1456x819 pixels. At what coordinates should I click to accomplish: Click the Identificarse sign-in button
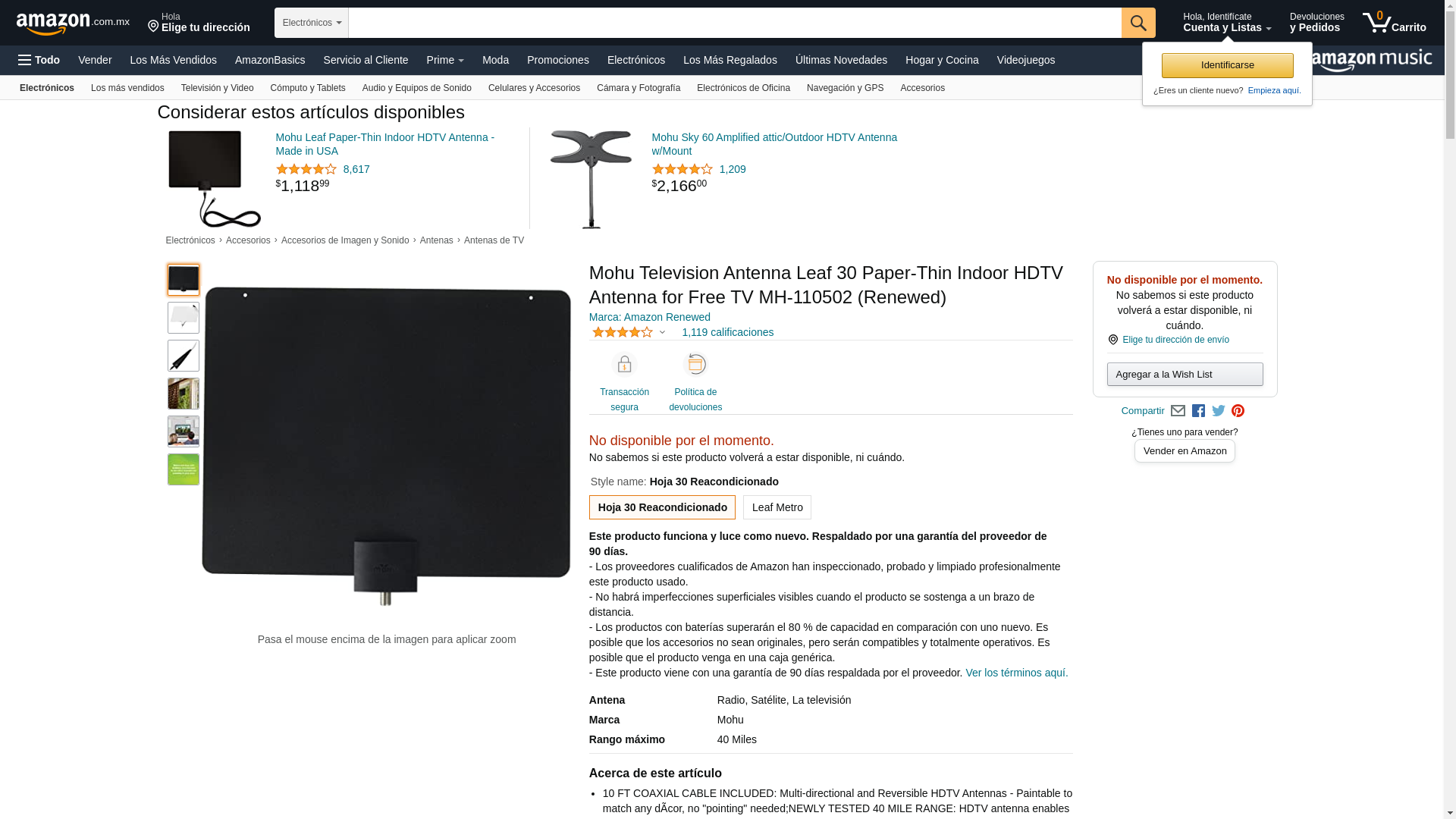pos(1227,65)
